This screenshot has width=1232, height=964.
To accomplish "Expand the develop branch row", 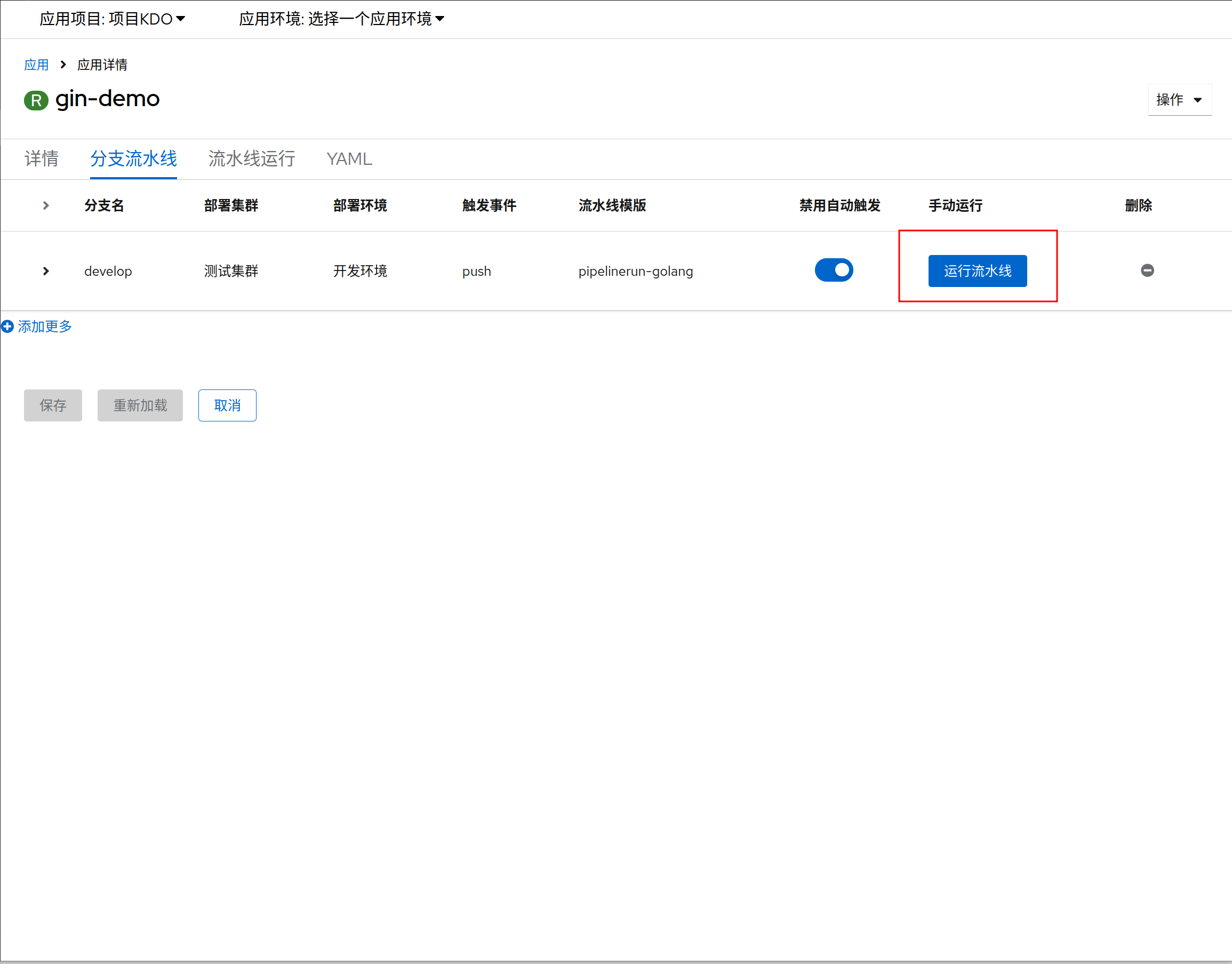I will (46, 271).
